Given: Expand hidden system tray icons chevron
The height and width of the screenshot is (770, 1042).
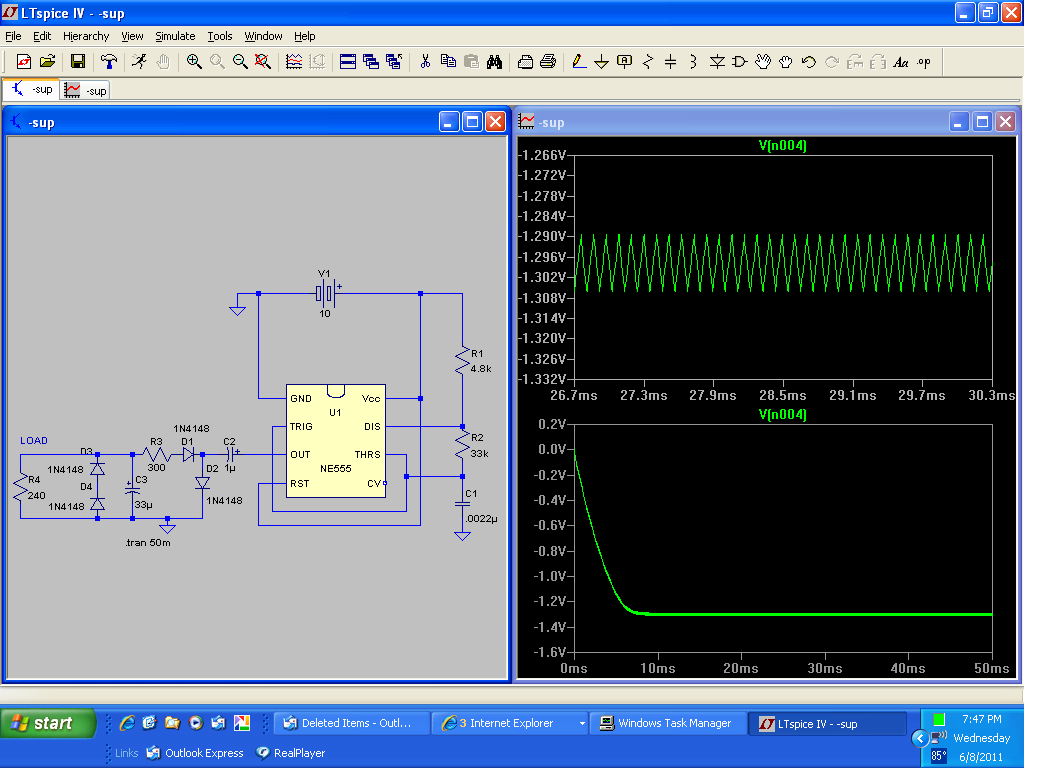Looking at the screenshot, I should click(920, 738).
